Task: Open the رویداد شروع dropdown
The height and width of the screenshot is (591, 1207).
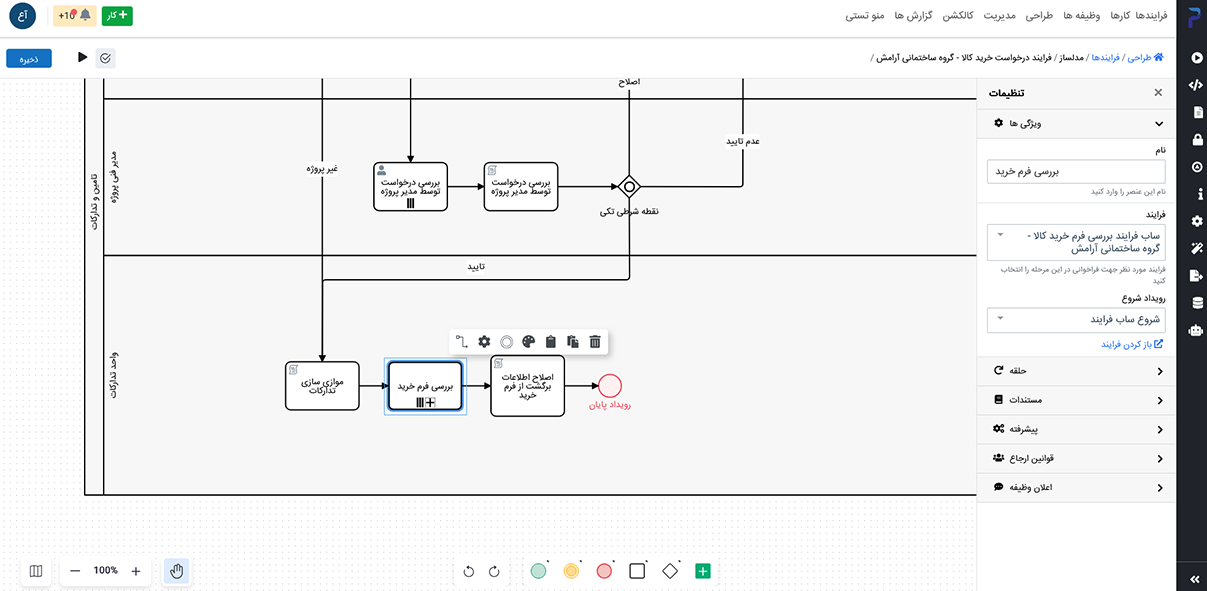Action: 1075,320
